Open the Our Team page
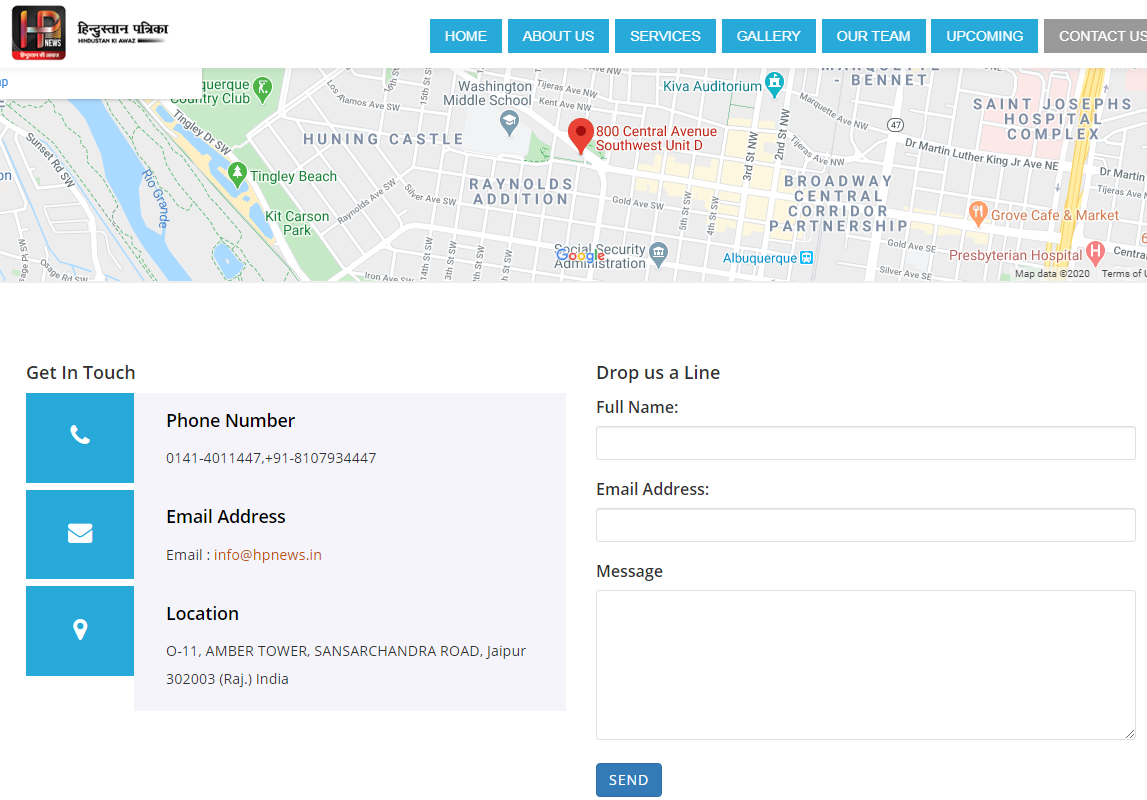Image resolution: width=1147 pixels, height=800 pixels. point(873,36)
